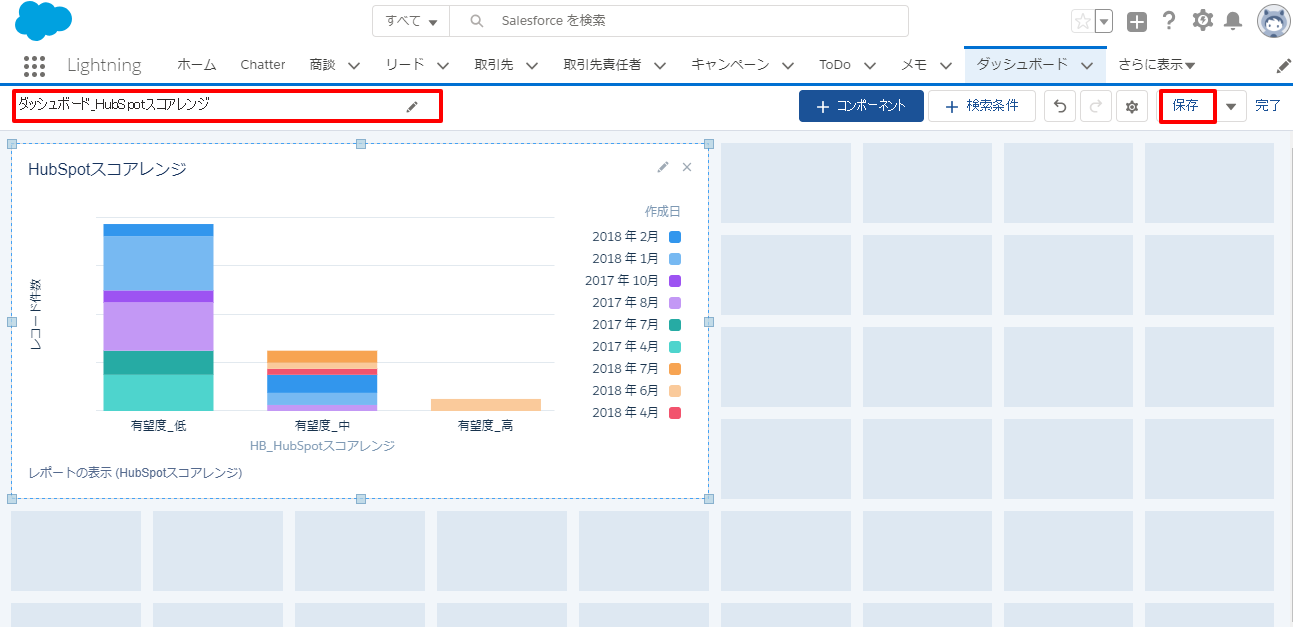Click the dashboard settings gear icon
Image resolution: width=1293 pixels, height=627 pixels.
[1131, 106]
